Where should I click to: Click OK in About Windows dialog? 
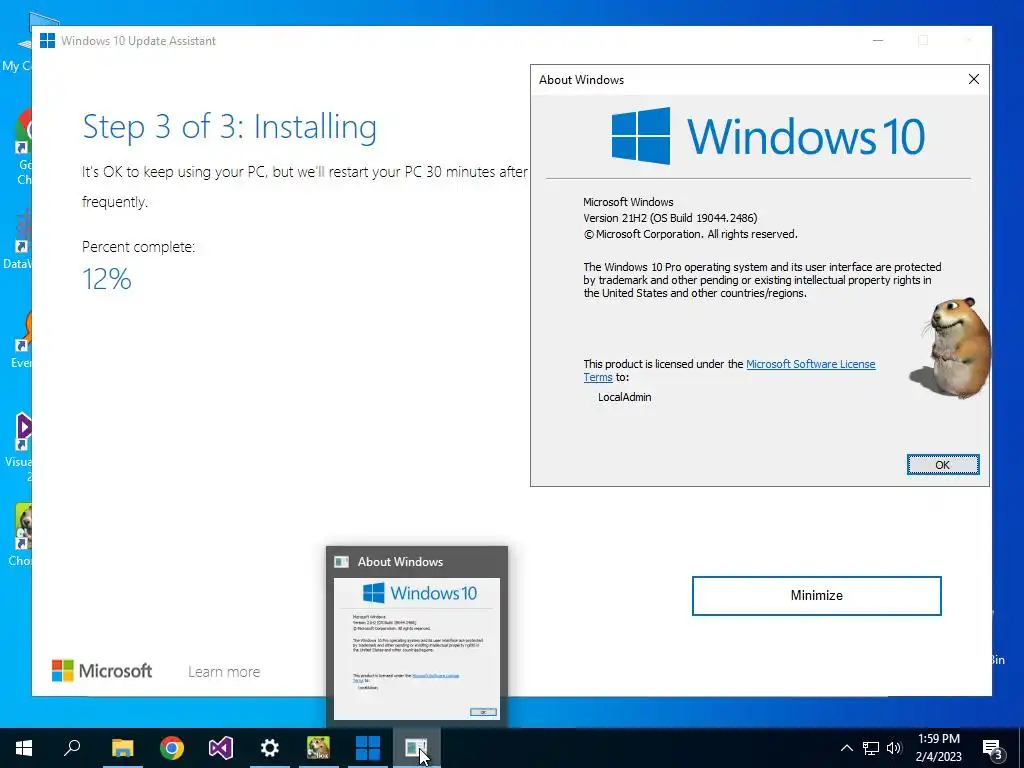[x=942, y=465]
